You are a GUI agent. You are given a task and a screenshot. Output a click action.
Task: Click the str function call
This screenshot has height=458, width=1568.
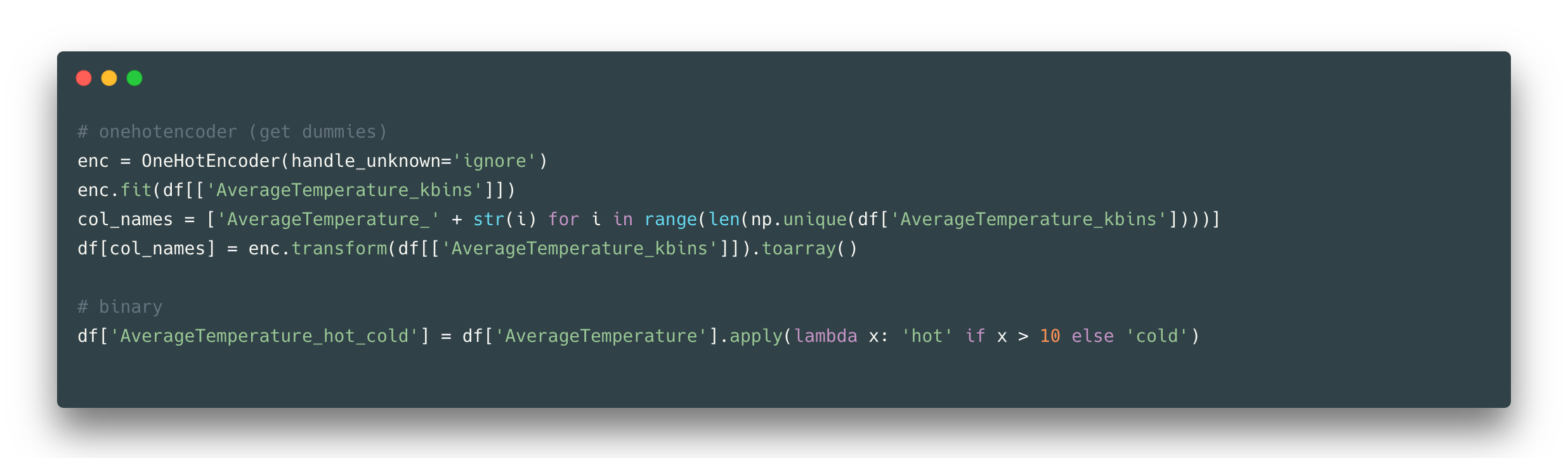(x=488, y=219)
